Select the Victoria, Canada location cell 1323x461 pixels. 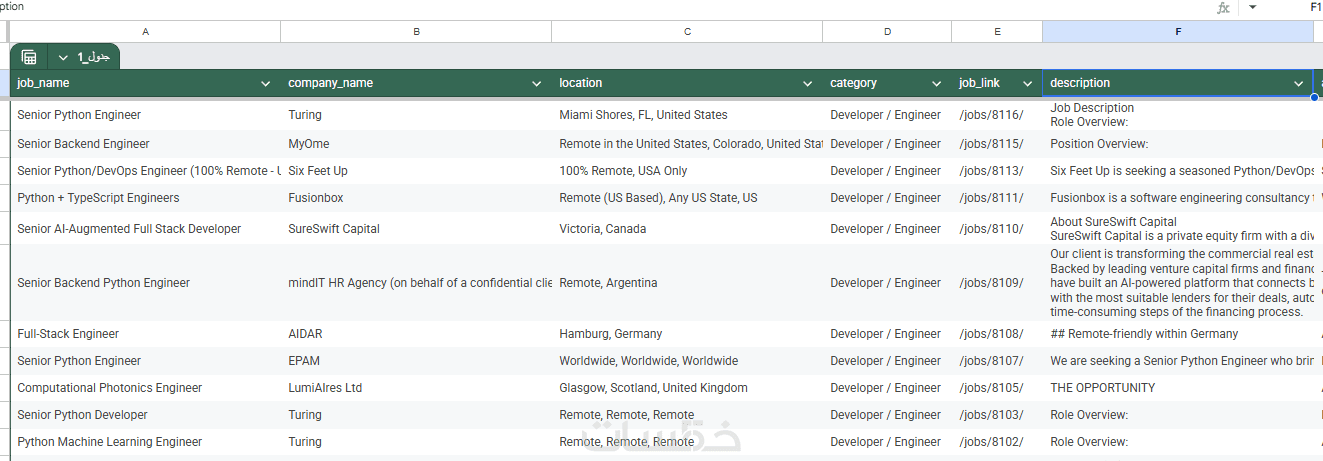point(687,229)
